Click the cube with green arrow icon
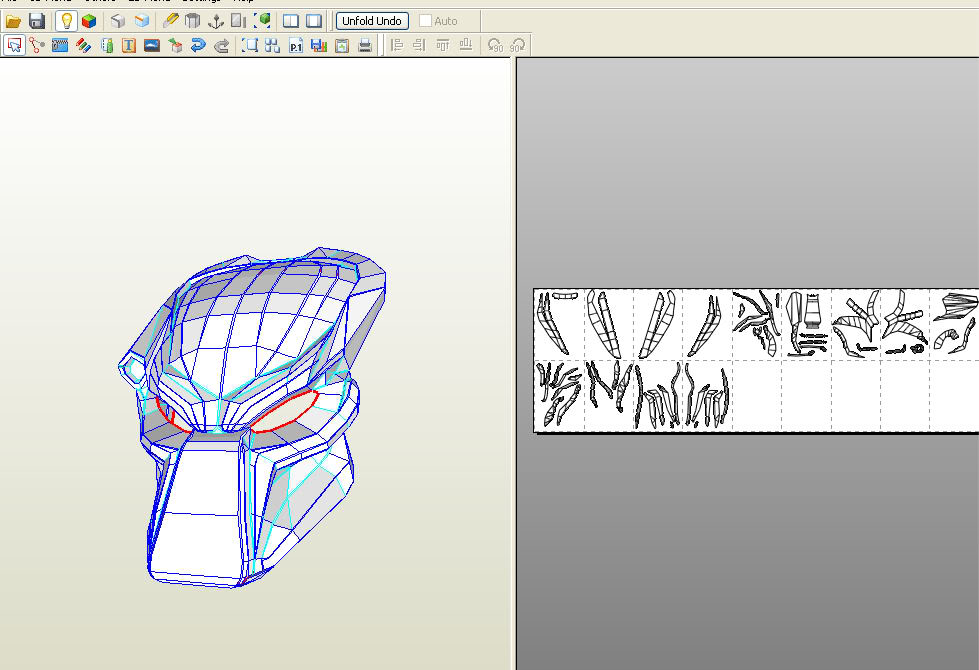Viewport: 979px width, 670px height. click(x=175, y=46)
